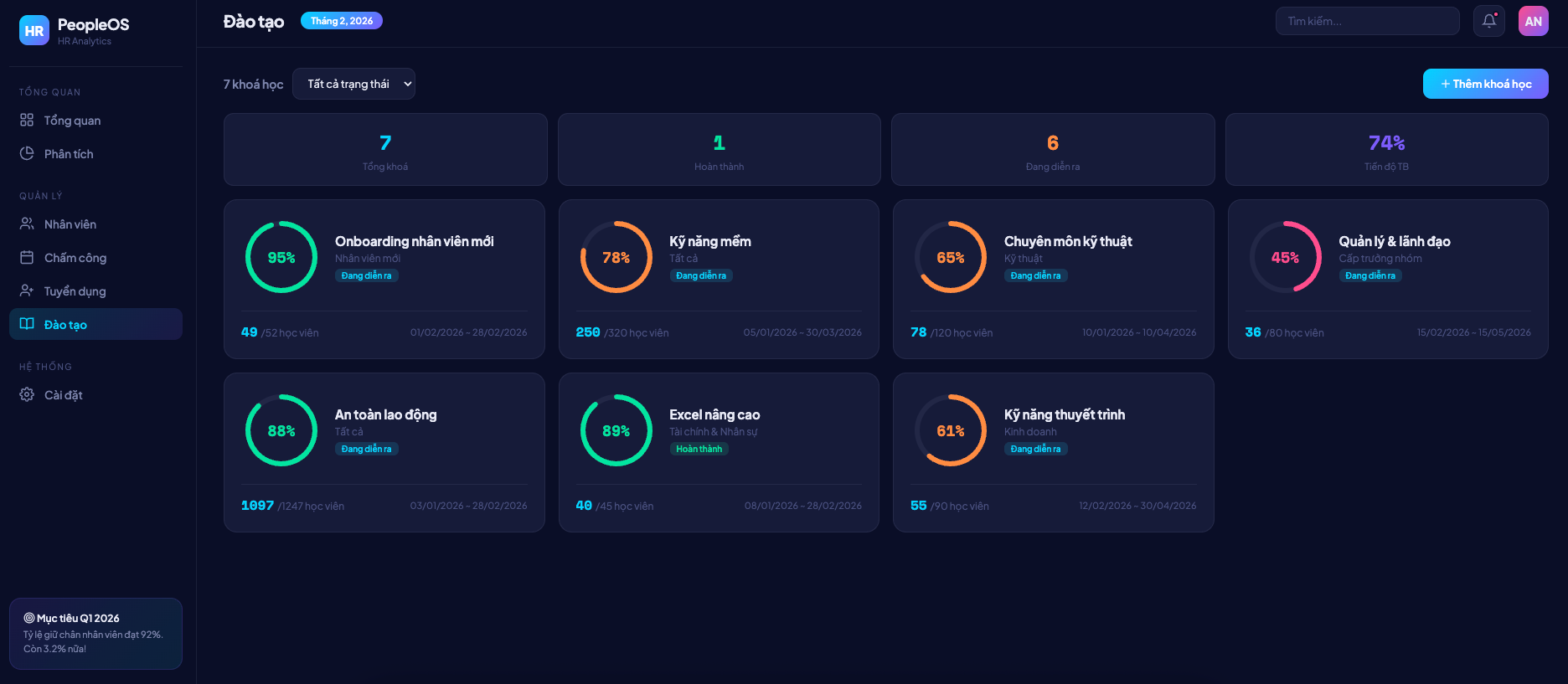Click the Nhân viên people icon

click(x=27, y=224)
